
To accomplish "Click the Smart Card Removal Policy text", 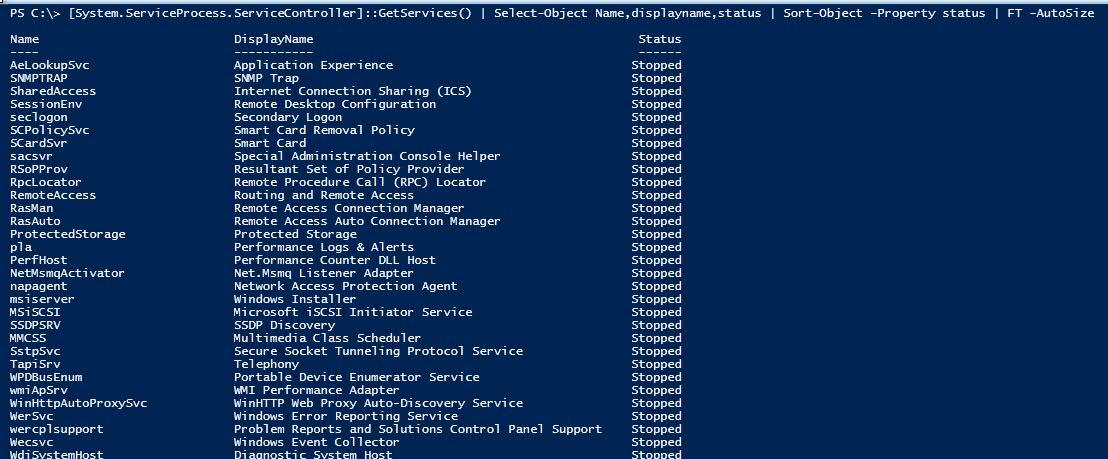I will tap(324, 130).
